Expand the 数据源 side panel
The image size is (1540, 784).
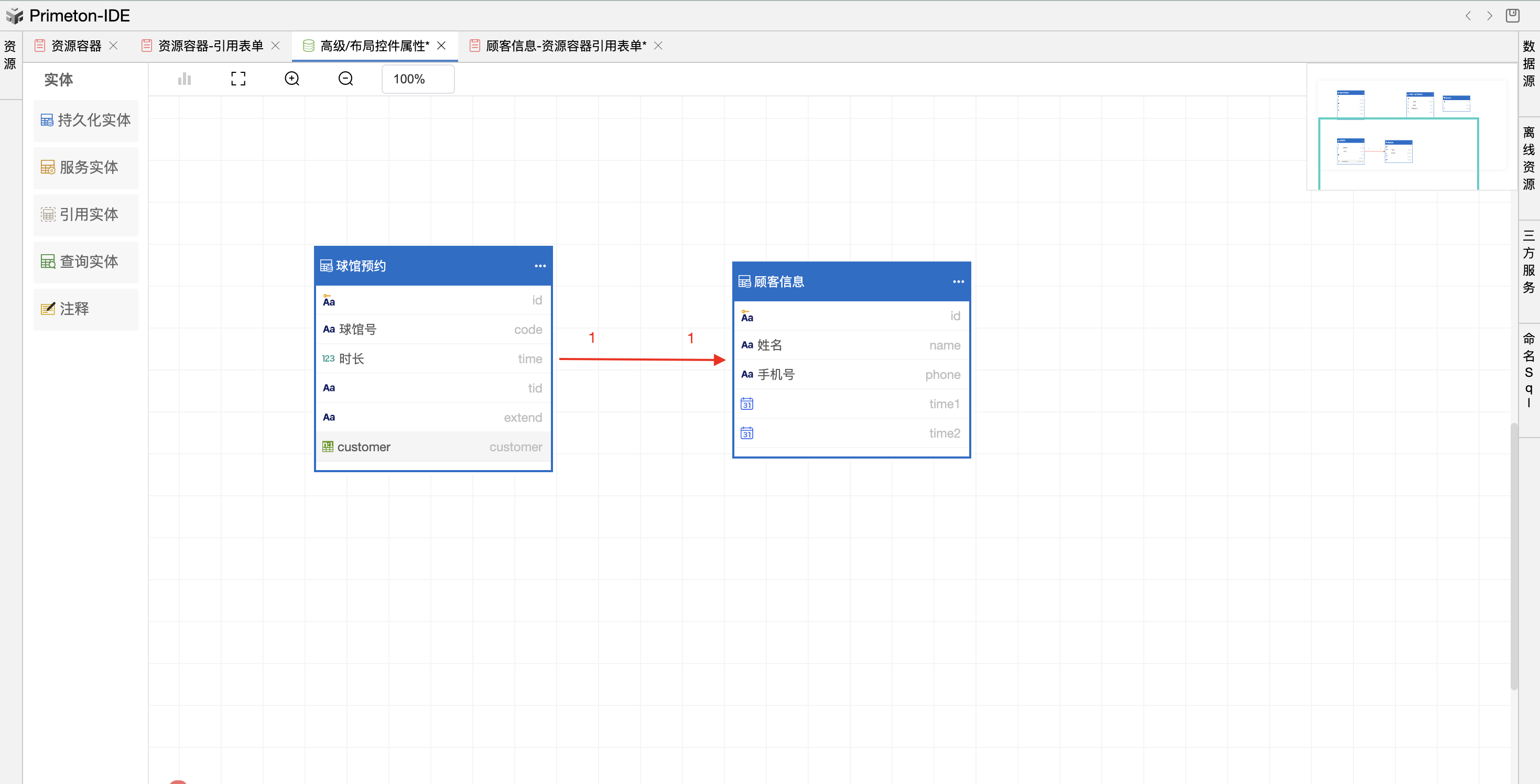[x=1528, y=64]
